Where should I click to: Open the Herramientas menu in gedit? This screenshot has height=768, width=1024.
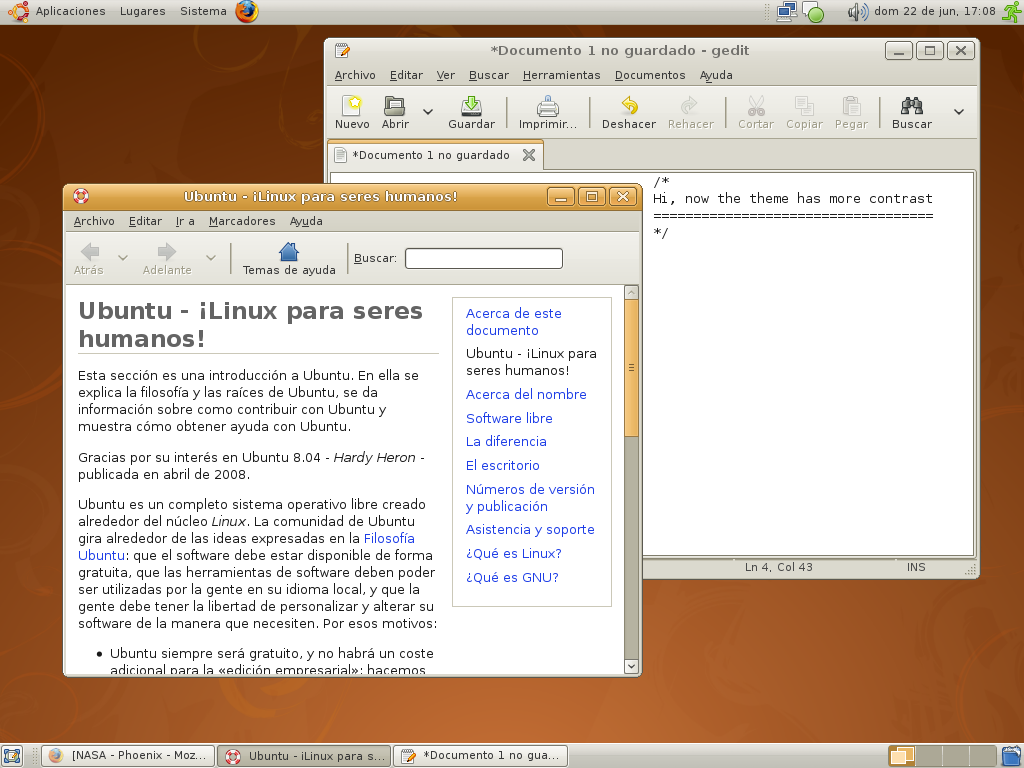point(561,75)
